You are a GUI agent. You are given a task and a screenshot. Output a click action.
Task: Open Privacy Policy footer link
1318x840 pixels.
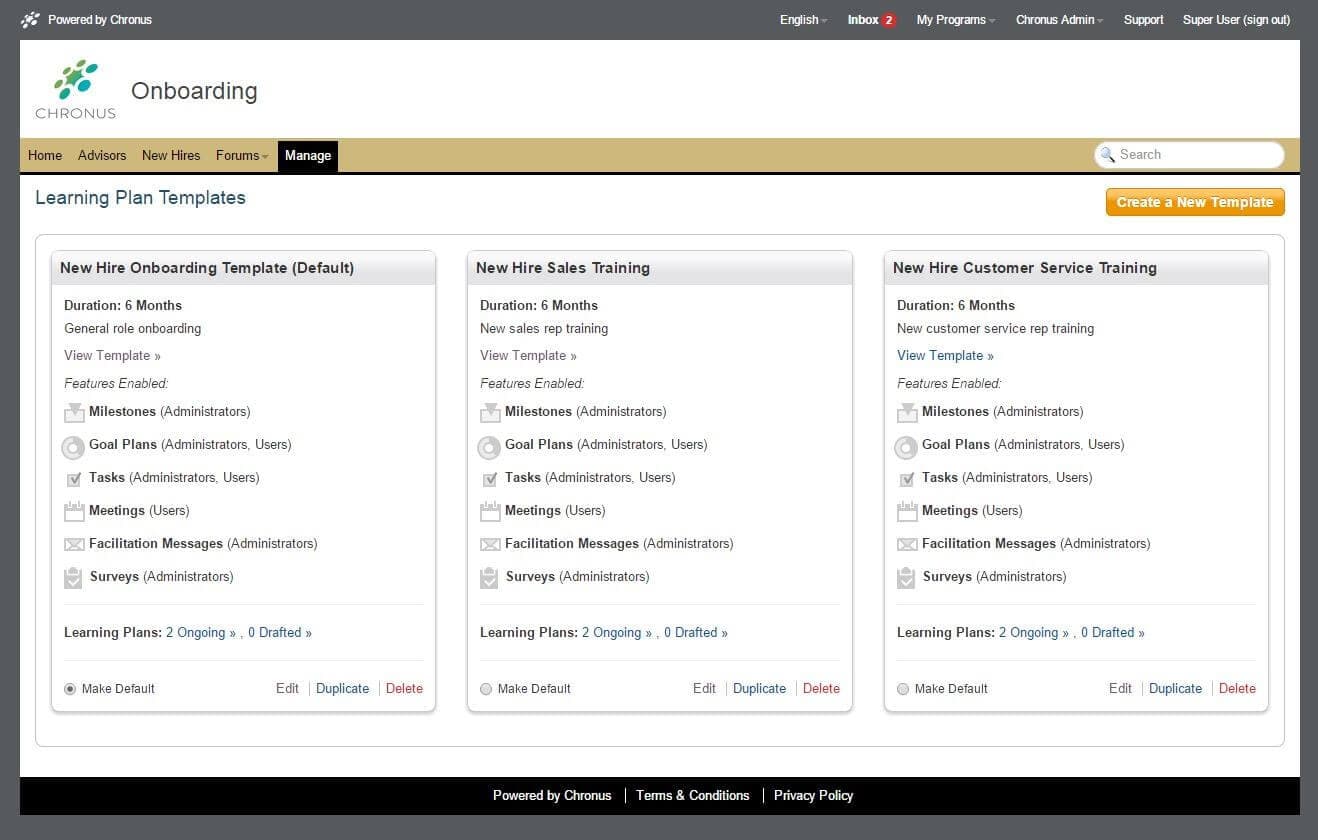pyautogui.click(x=813, y=796)
